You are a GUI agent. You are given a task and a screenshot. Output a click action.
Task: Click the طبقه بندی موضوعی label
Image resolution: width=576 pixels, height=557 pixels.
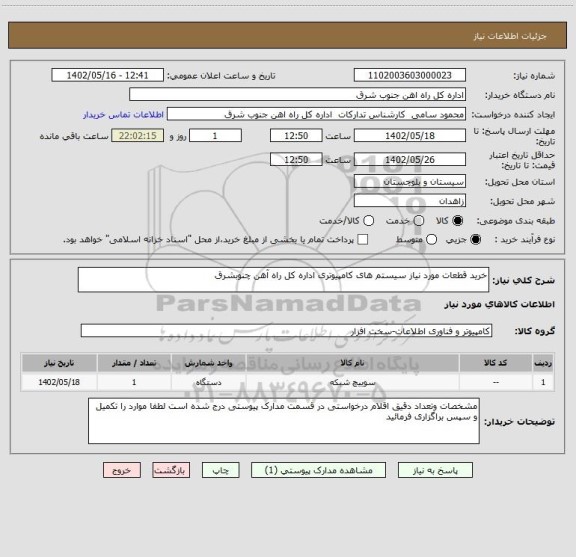[516, 221]
